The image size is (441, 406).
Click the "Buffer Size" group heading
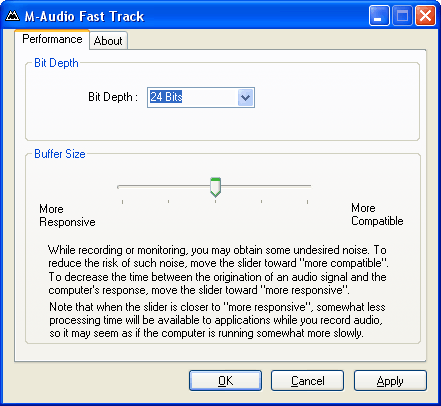click(x=60, y=154)
